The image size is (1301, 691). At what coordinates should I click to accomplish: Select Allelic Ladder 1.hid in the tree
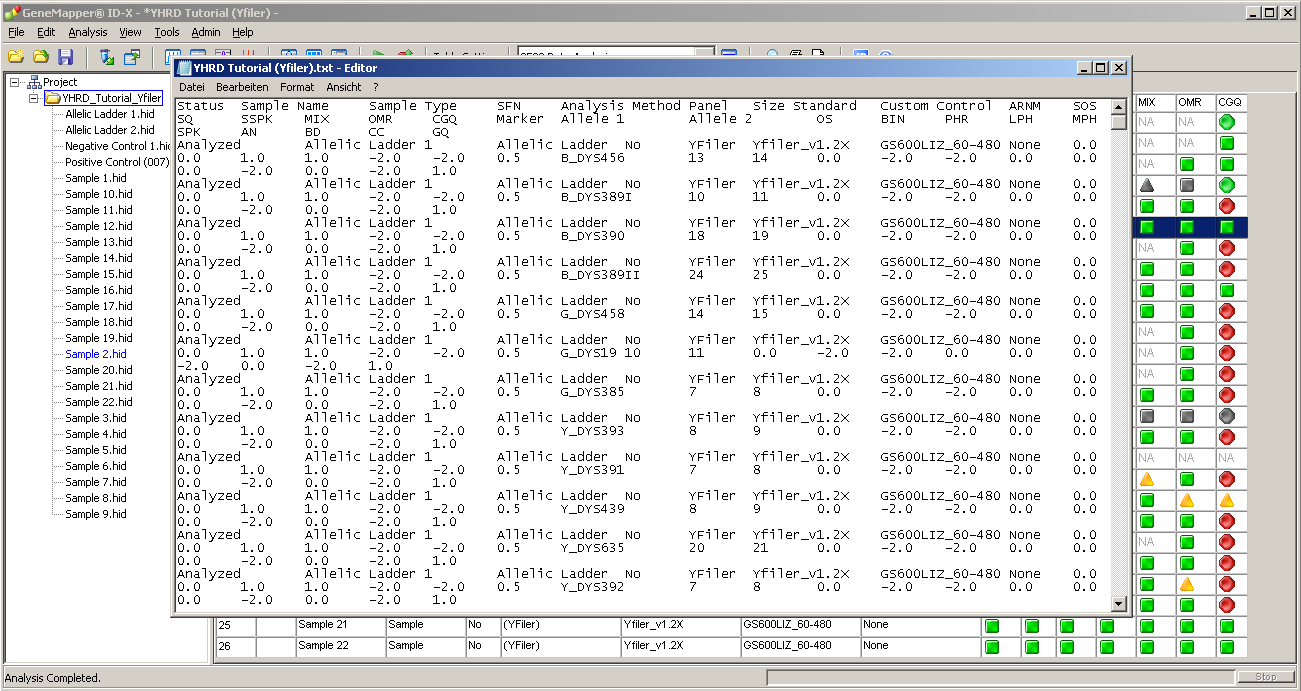[x=110, y=114]
